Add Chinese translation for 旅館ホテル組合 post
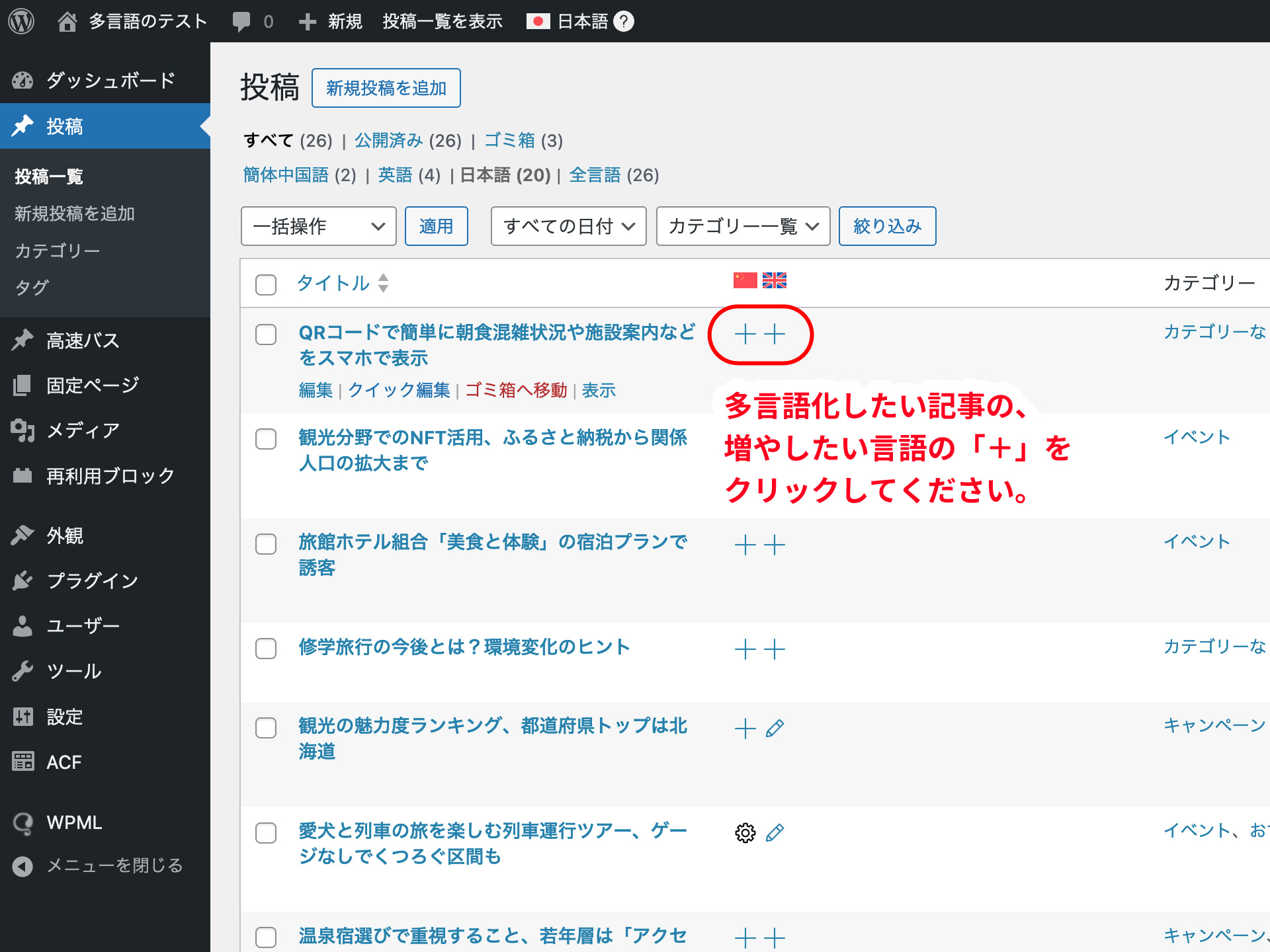This screenshot has height=952, width=1270. pyautogui.click(x=745, y=545)
